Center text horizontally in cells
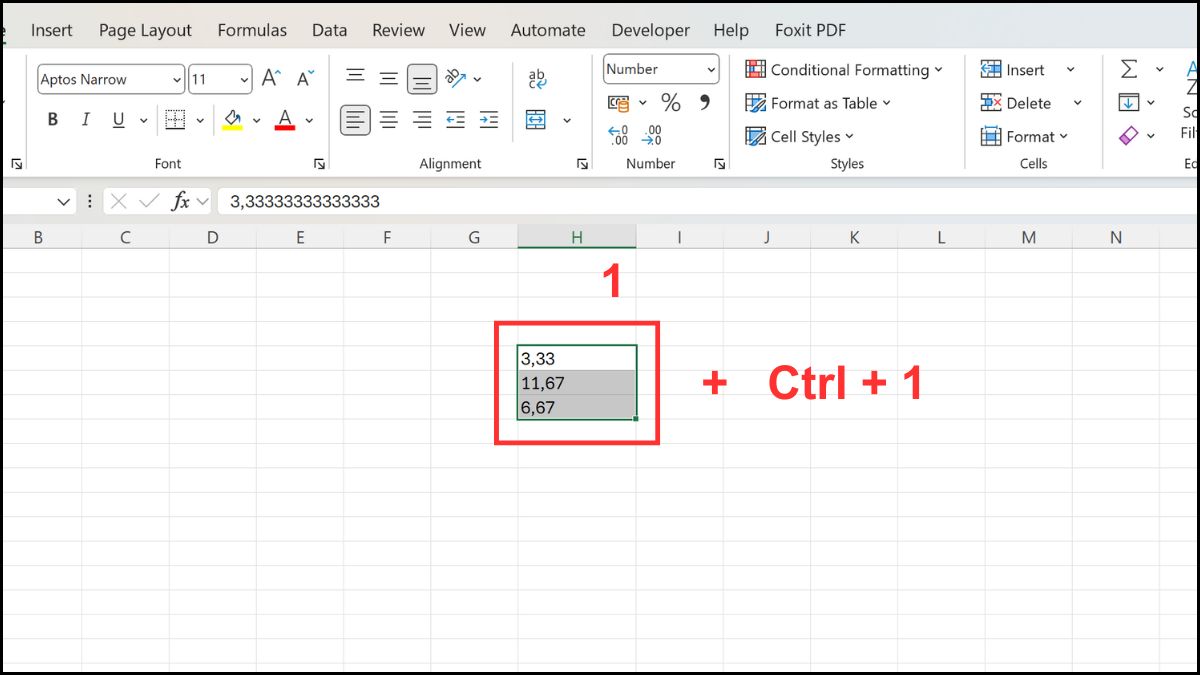The width and height of the screenshot is (1200, 675). click(389, 120)
